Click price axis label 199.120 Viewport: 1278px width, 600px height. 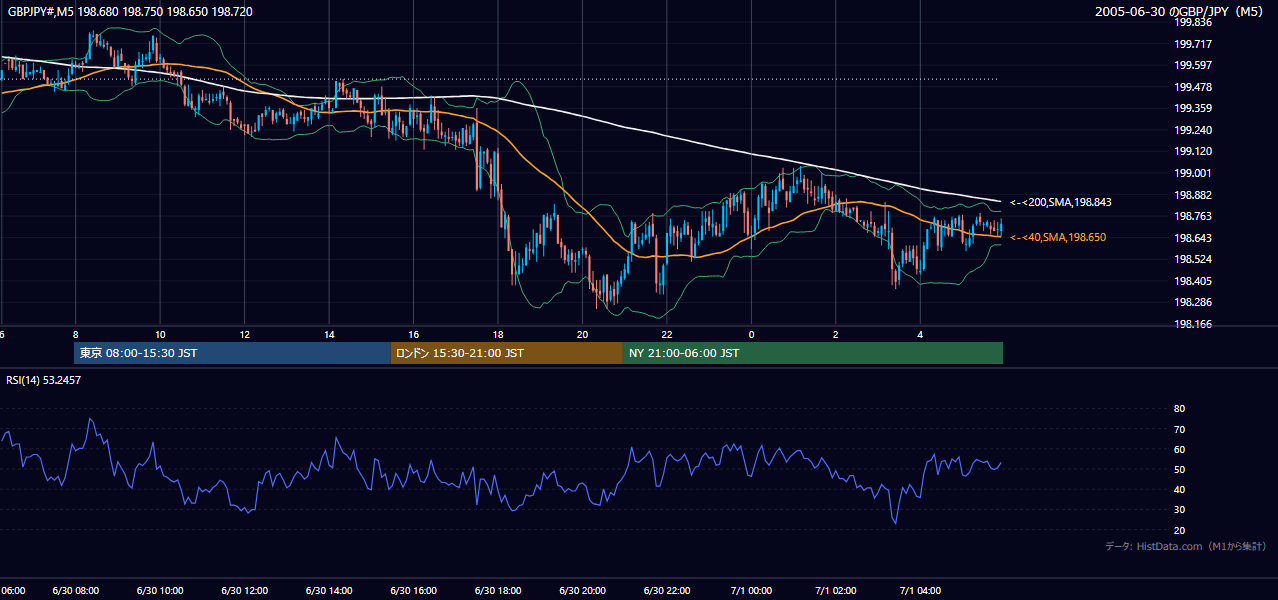(x=1193, y=152)
